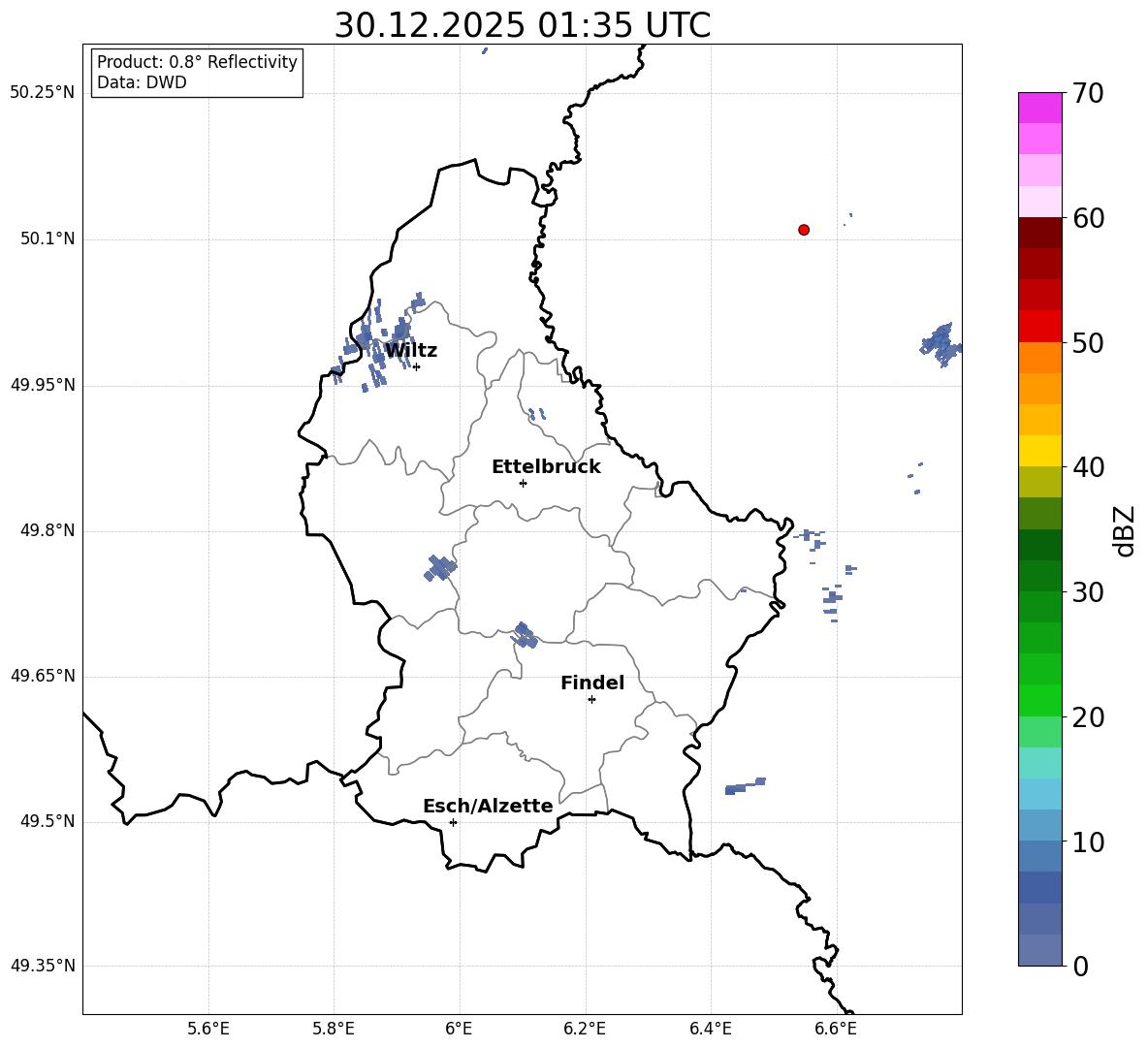1148x1048 pixels.
Task: Click the 49.5°N latitude label
Action: (x=48, y=822)
